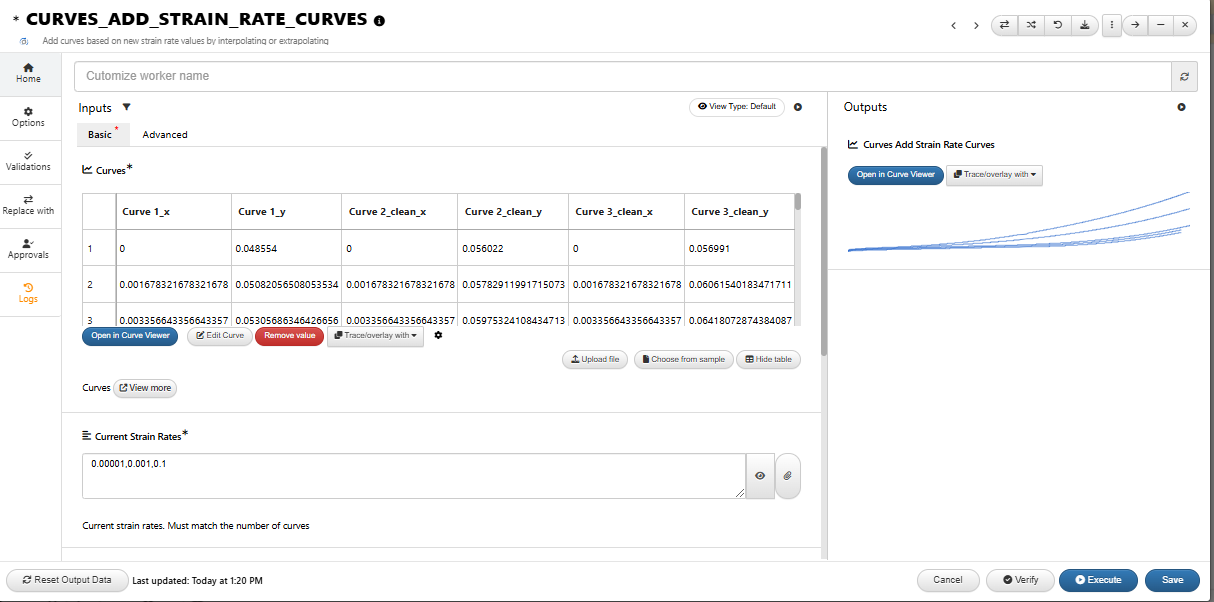Click the paperclip attach icon for strain rates

788,476
